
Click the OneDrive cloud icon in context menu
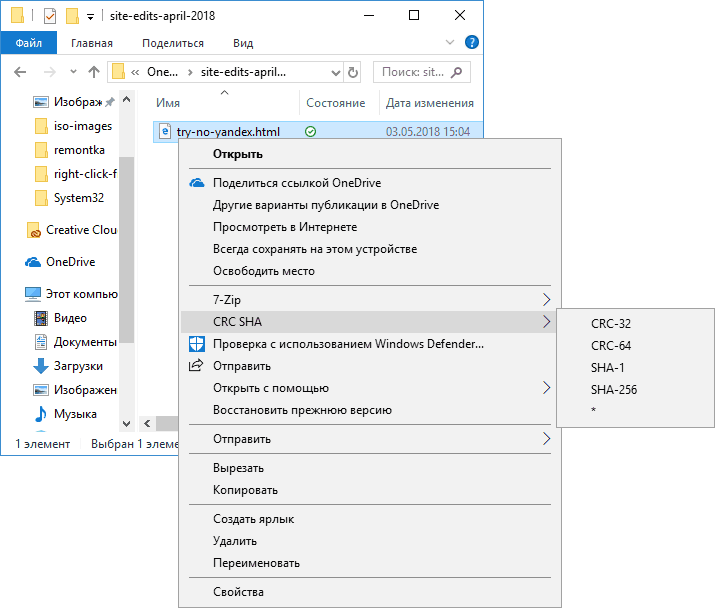[x=197, y=183]
